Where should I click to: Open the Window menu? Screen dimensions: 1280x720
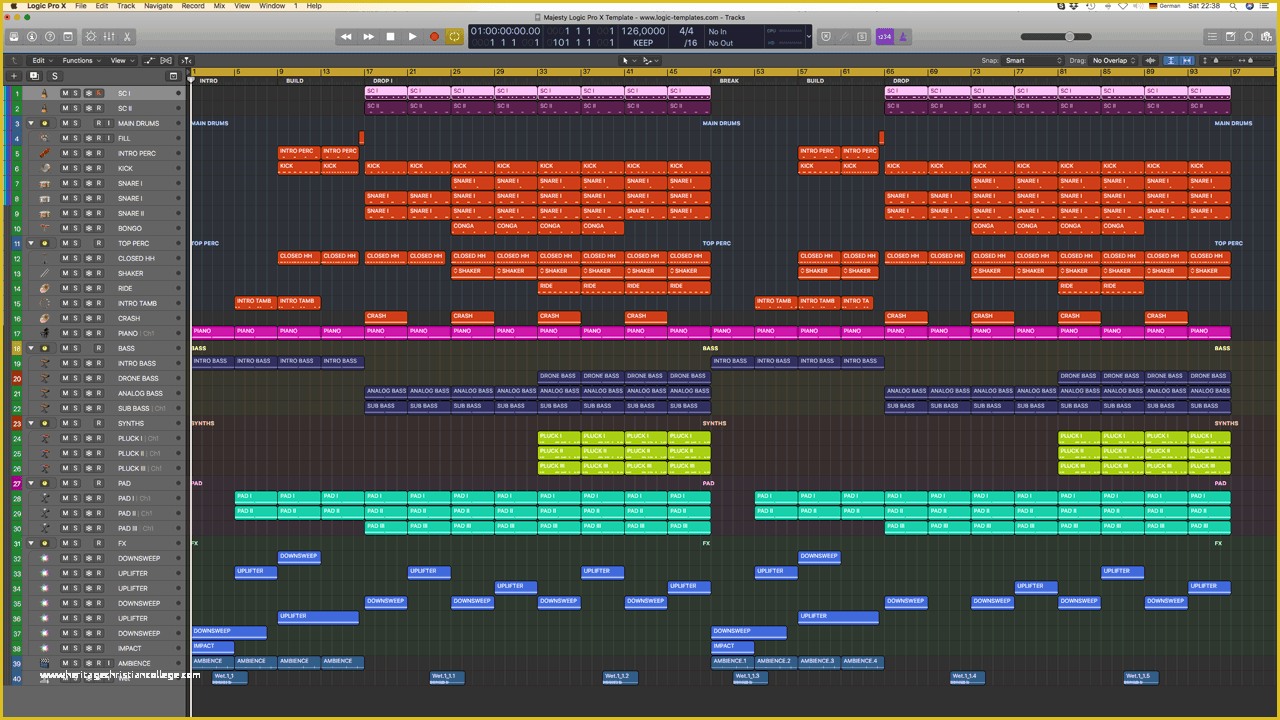[x=272, y=6]
